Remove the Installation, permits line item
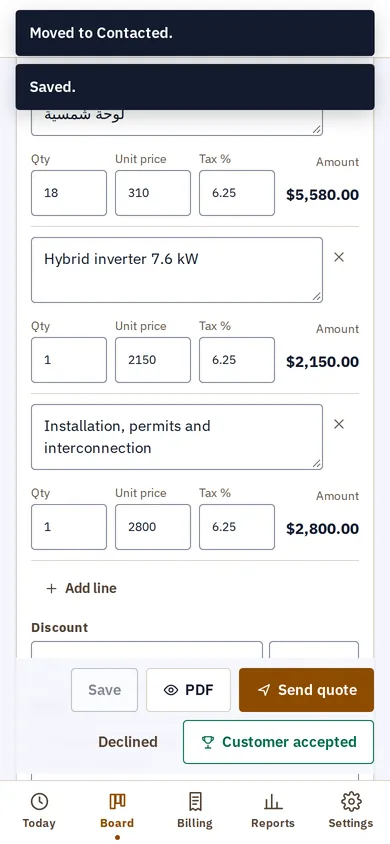 pos(339,424)
